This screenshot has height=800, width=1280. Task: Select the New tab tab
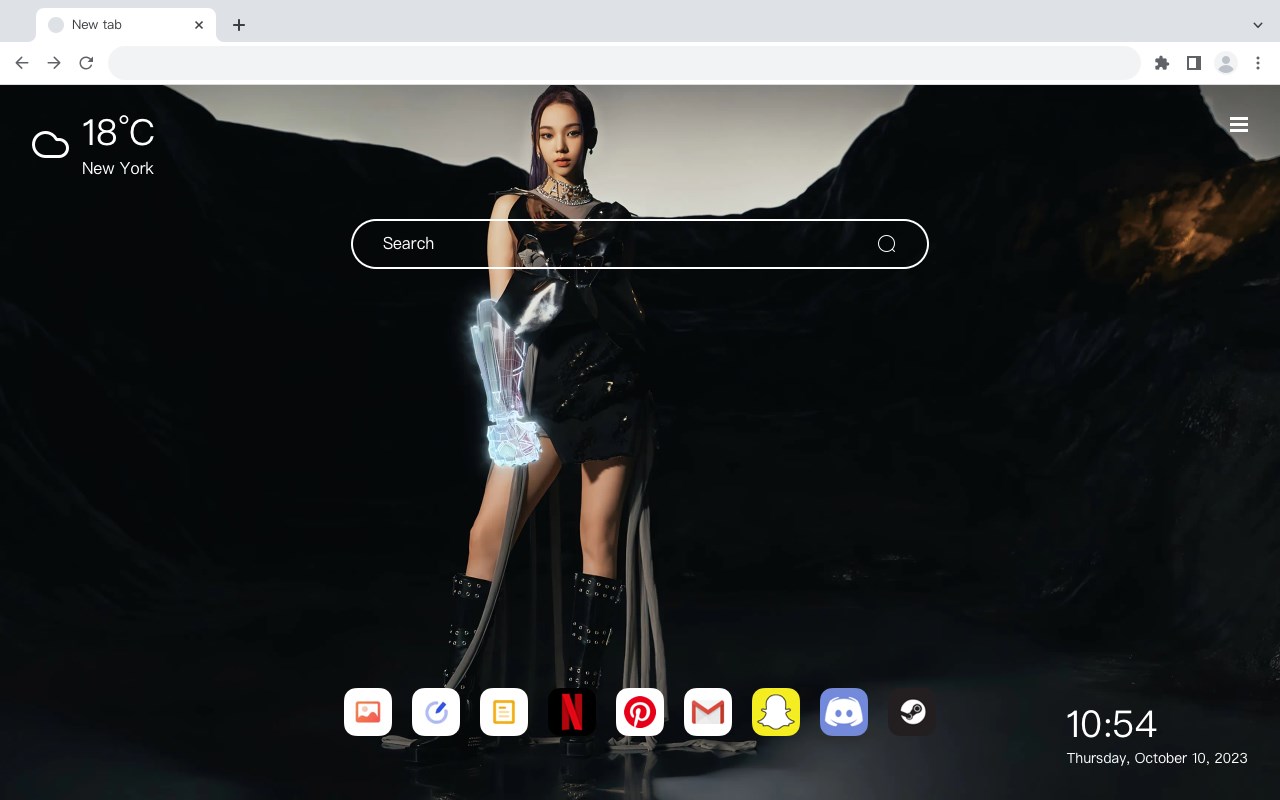click(x=126, y=25)
